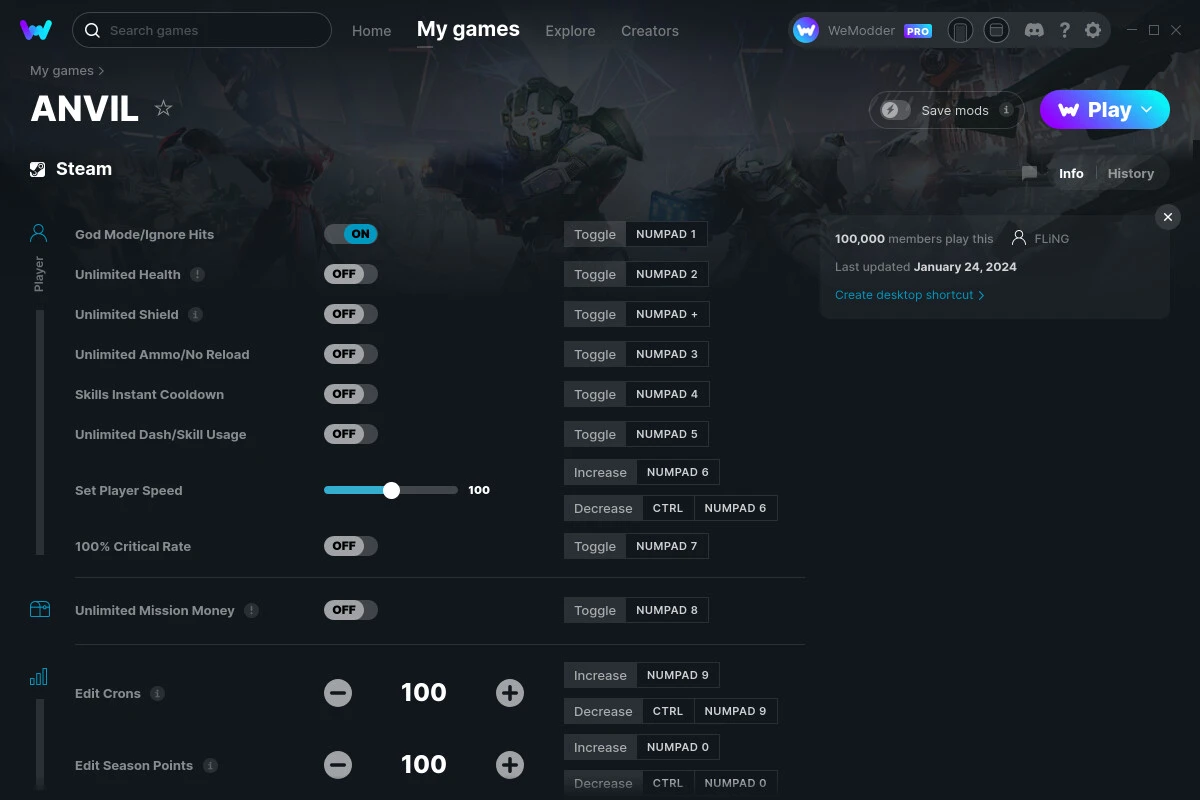Open the My games tab
The height and width of the screenshot is (800, 1200).
[468, 30]
